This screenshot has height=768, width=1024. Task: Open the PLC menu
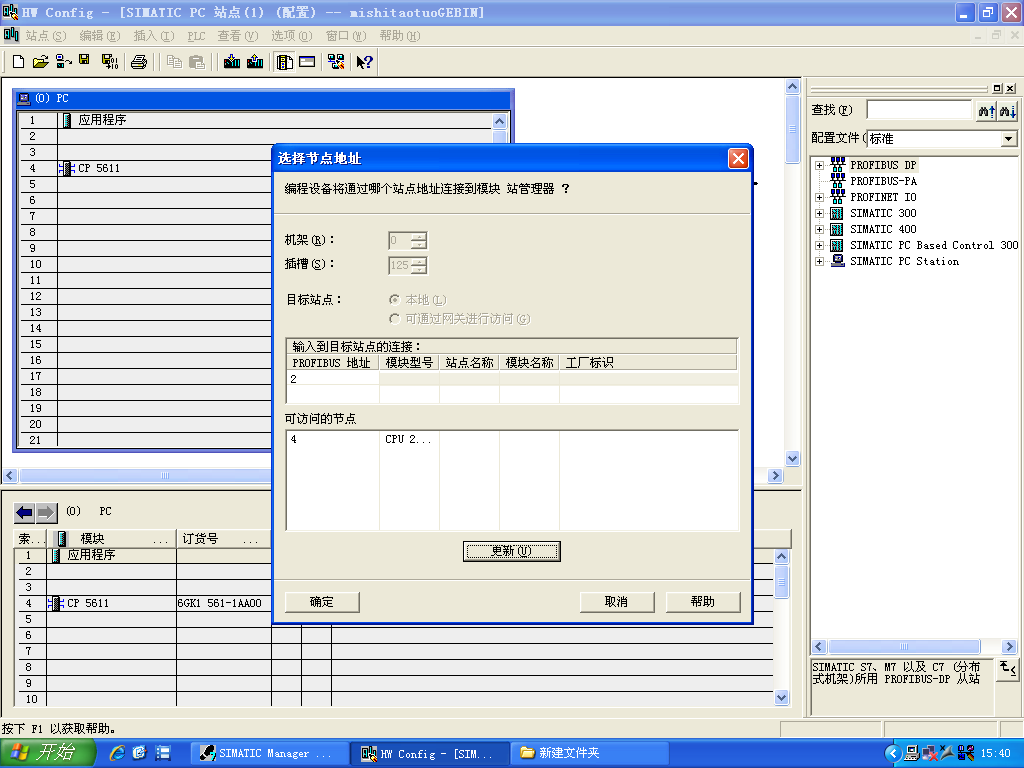tap(196, 36)
